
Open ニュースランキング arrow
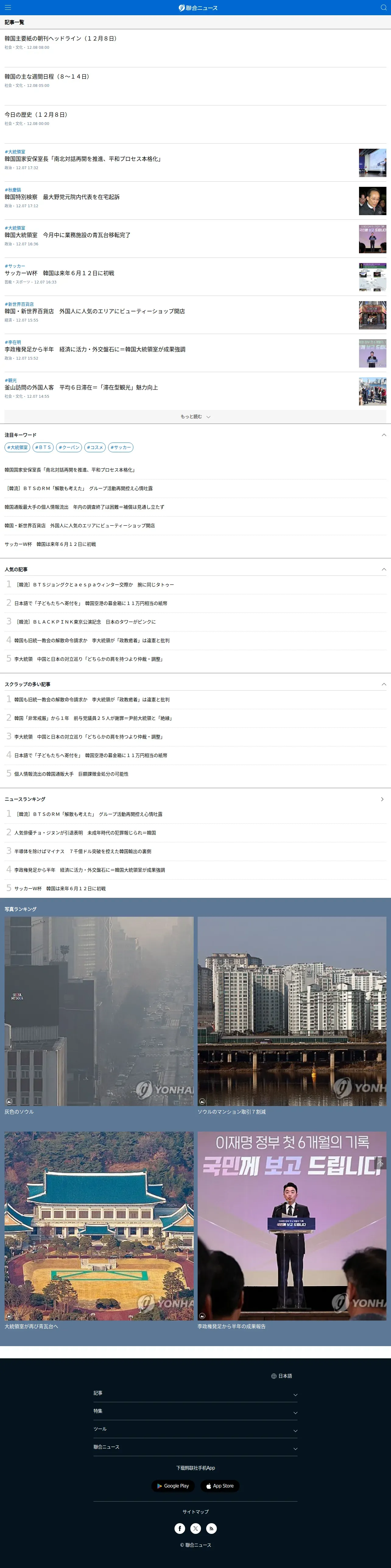point(382,799)
